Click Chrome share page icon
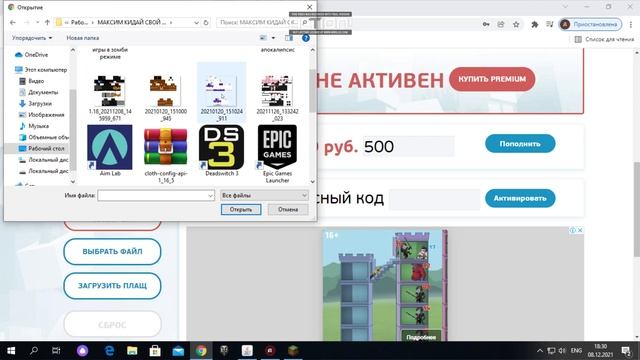The image size is (640, 360). tap(501, 24)
